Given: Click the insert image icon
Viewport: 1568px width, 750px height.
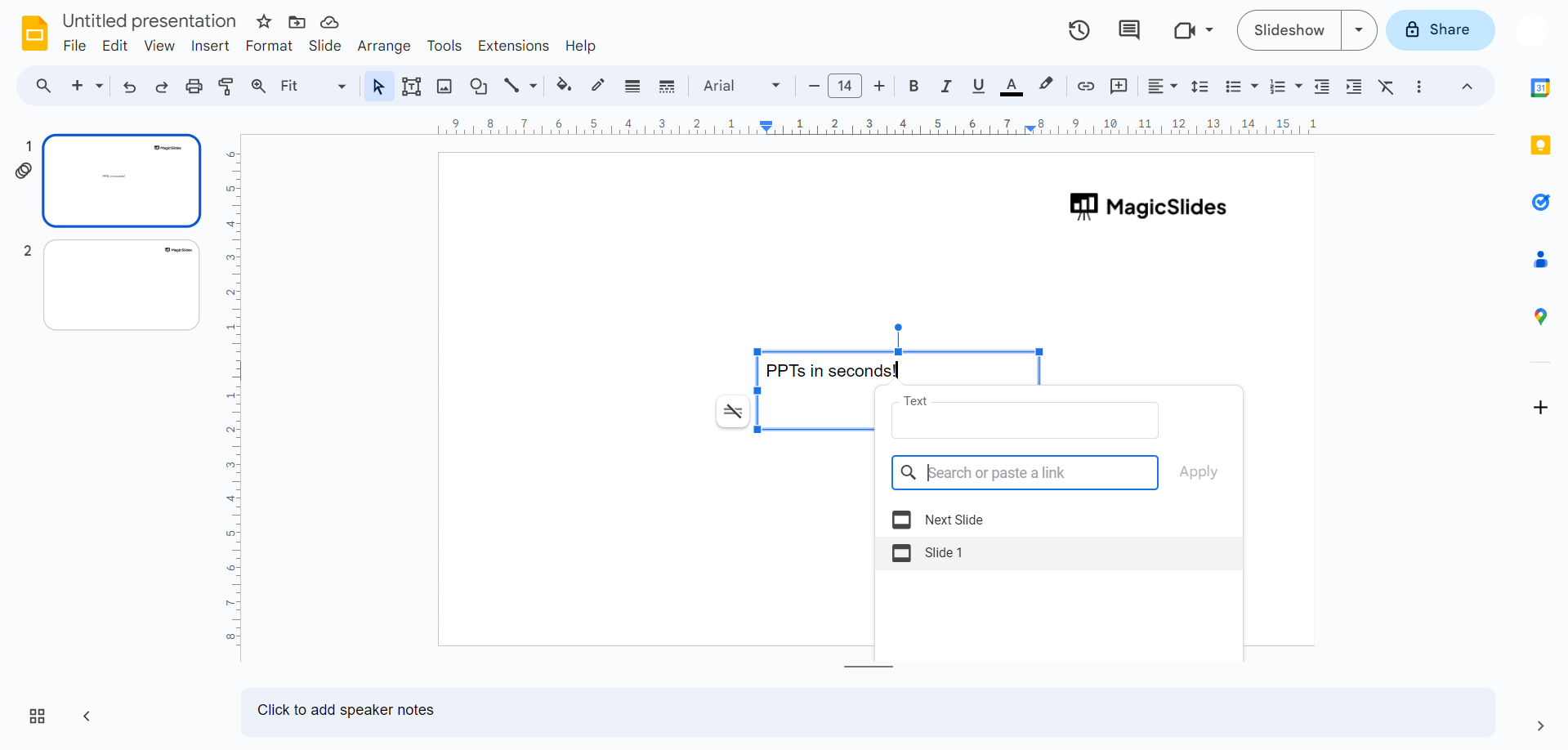Looking at the screenshot, I should 444,86.
